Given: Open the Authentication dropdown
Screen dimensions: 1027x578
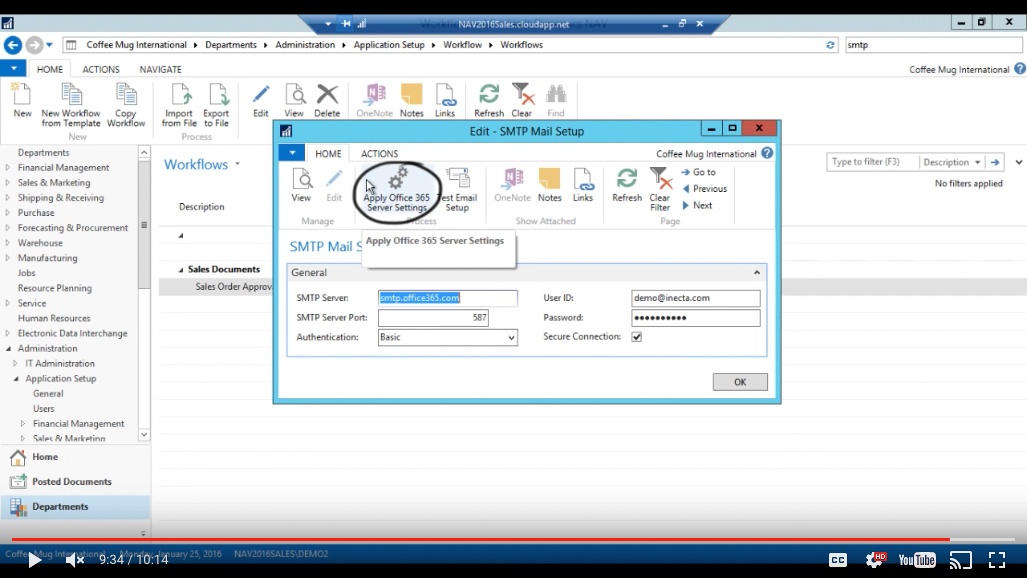Looking at the screenshot, I should click(x=511, y=337).
